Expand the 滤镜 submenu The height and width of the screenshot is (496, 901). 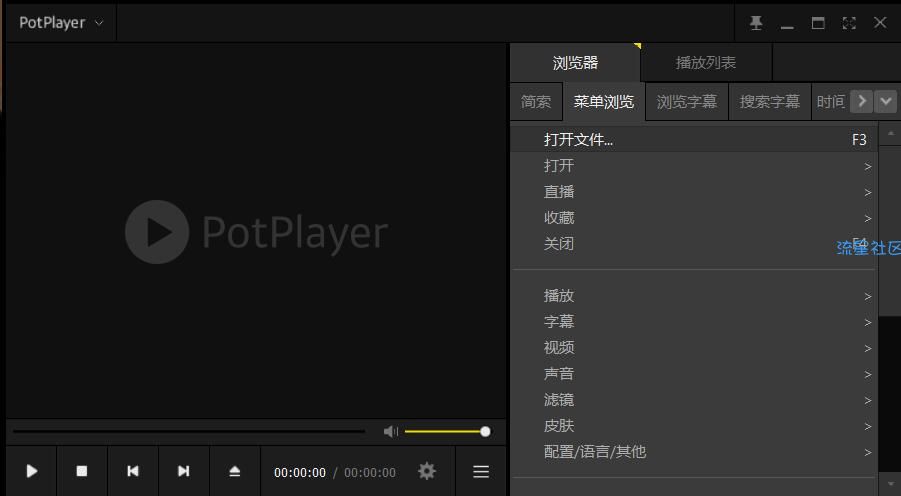[x=694, y=400]
